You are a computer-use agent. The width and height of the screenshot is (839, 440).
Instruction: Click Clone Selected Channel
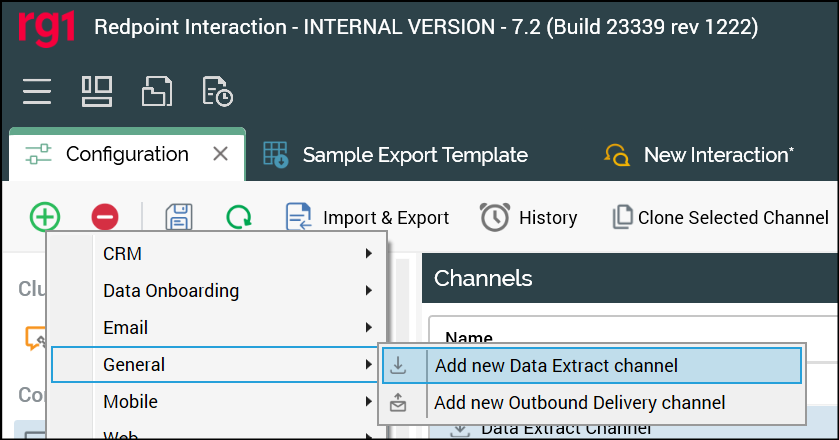tap(720, 217)
